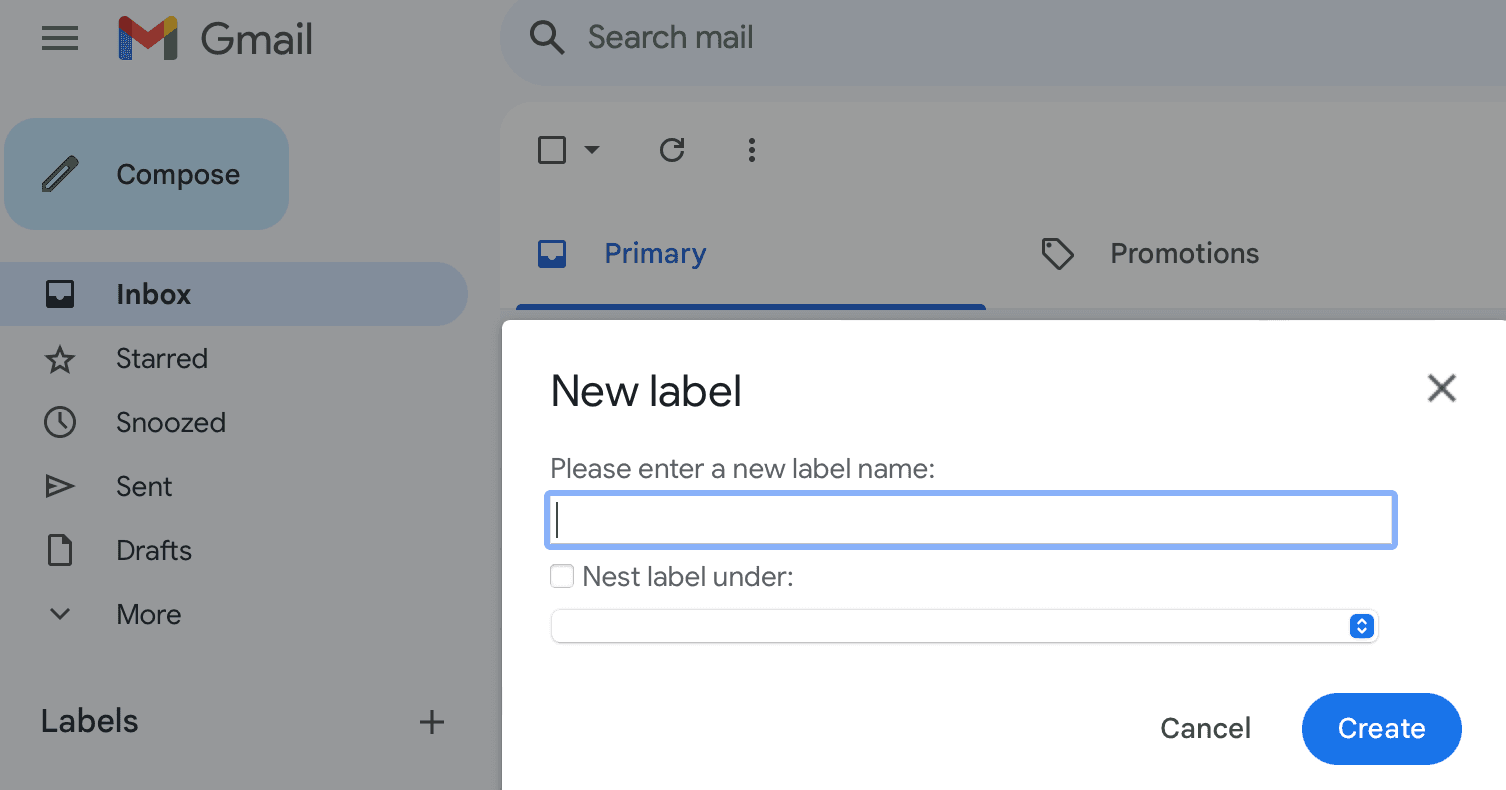Screen dimensions: 1506x790
Task: Enable the Nest label under checkbox
Action: click(x=562, y=576)
